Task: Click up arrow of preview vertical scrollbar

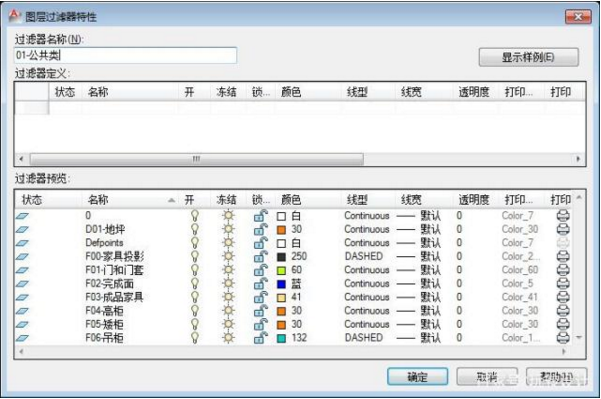Action: tap(579, 197)
